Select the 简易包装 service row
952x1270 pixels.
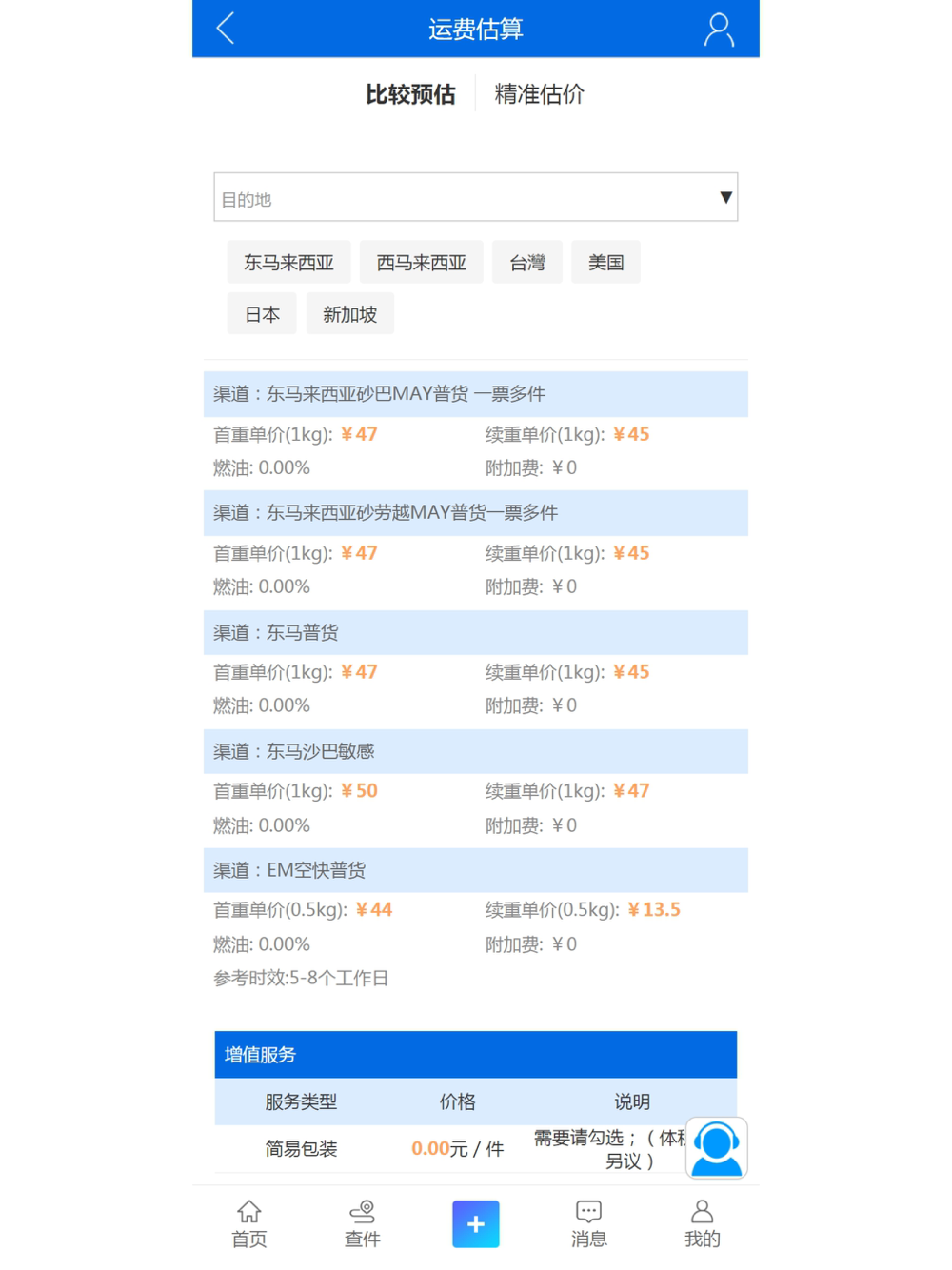[476, 1149]
